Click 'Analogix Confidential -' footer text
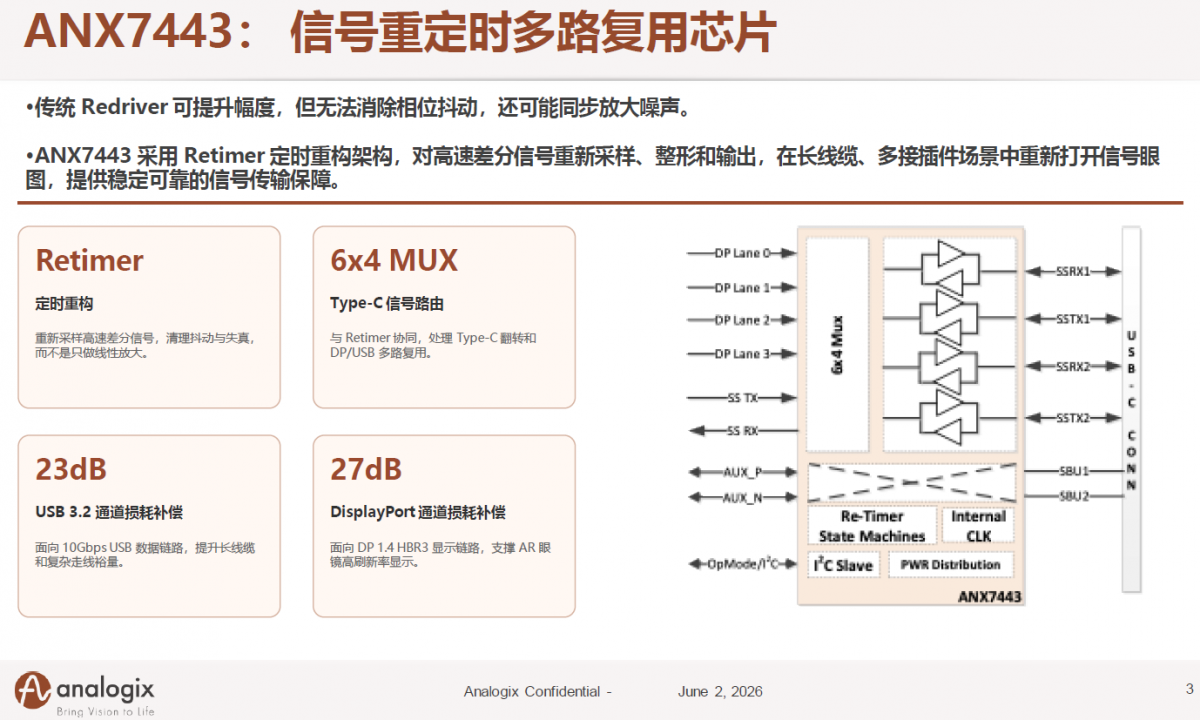Screen dimensions: 1200x720 click(538, 692)
